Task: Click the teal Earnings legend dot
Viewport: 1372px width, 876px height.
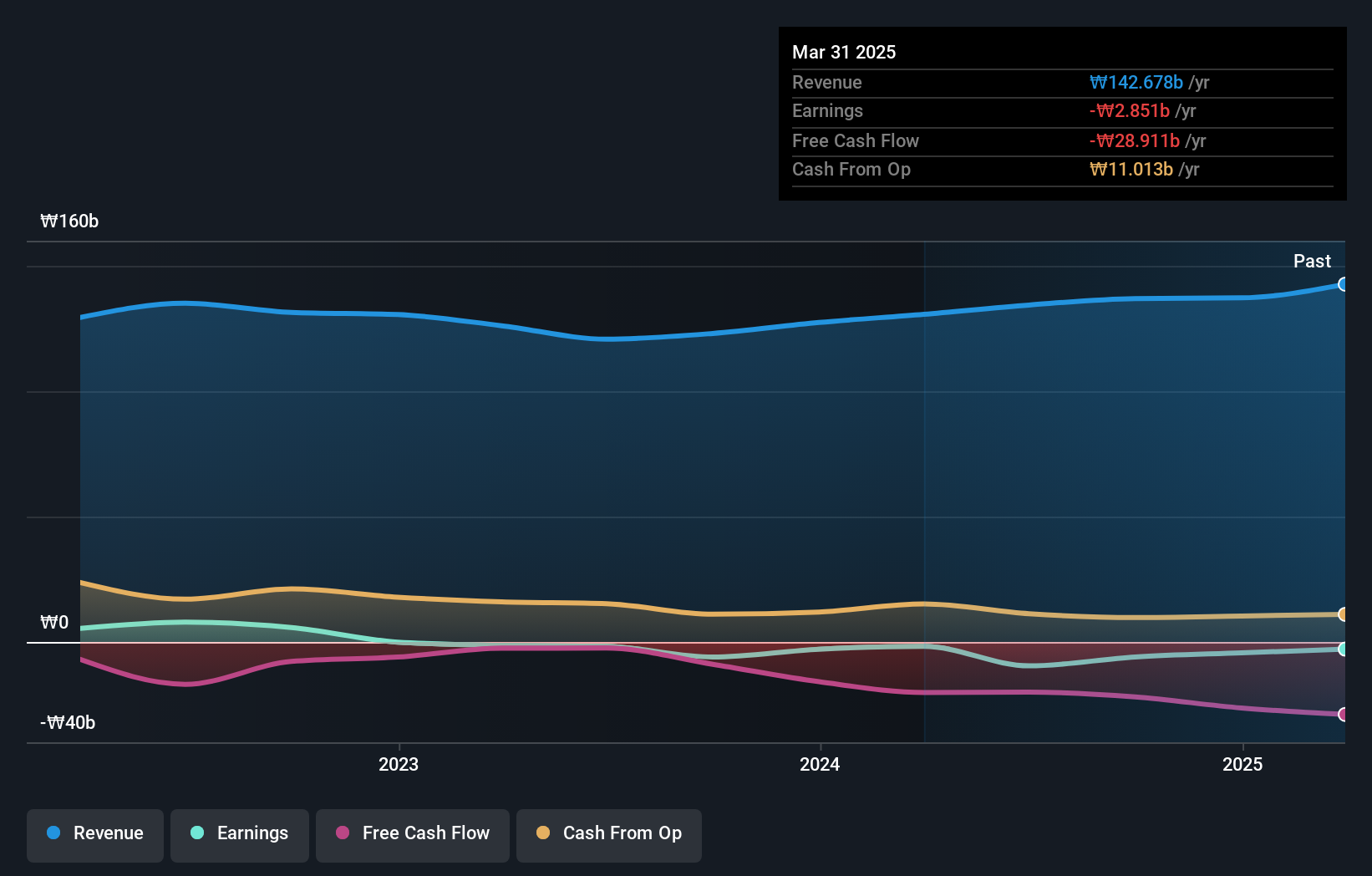Action: point(197,833)
